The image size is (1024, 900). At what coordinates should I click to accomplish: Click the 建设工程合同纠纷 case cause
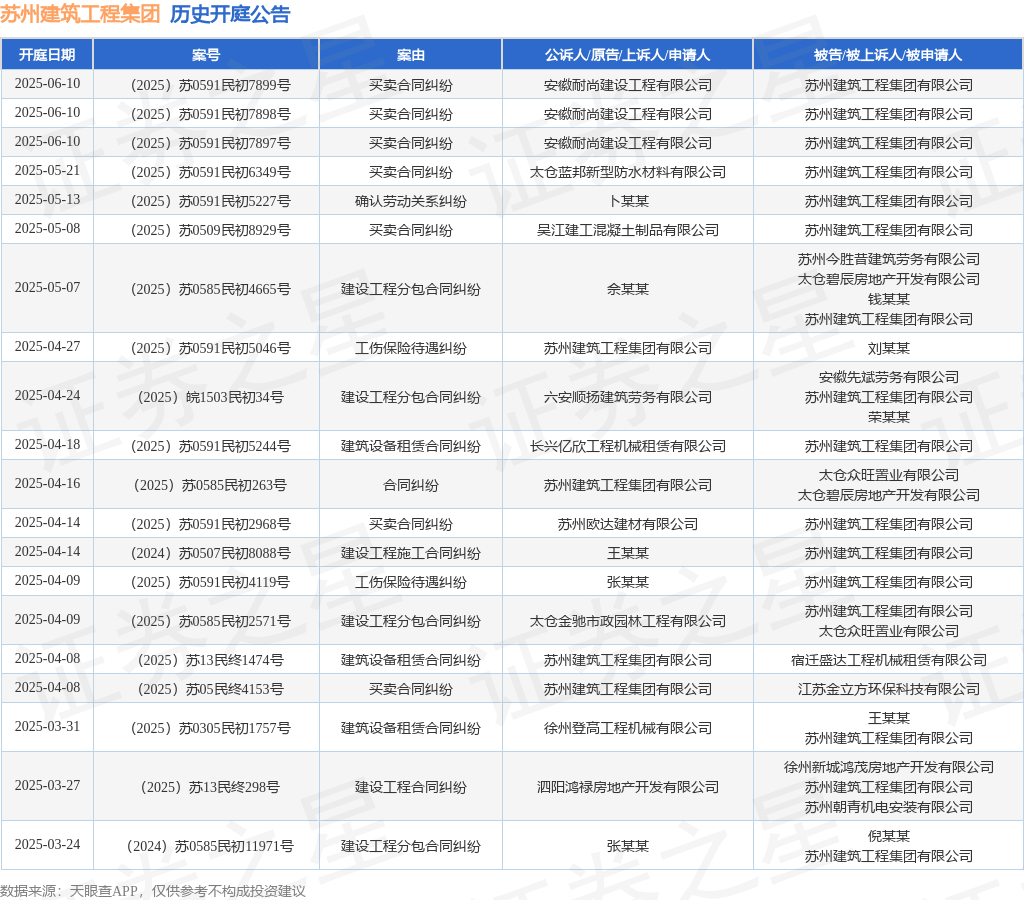(411, 787)
